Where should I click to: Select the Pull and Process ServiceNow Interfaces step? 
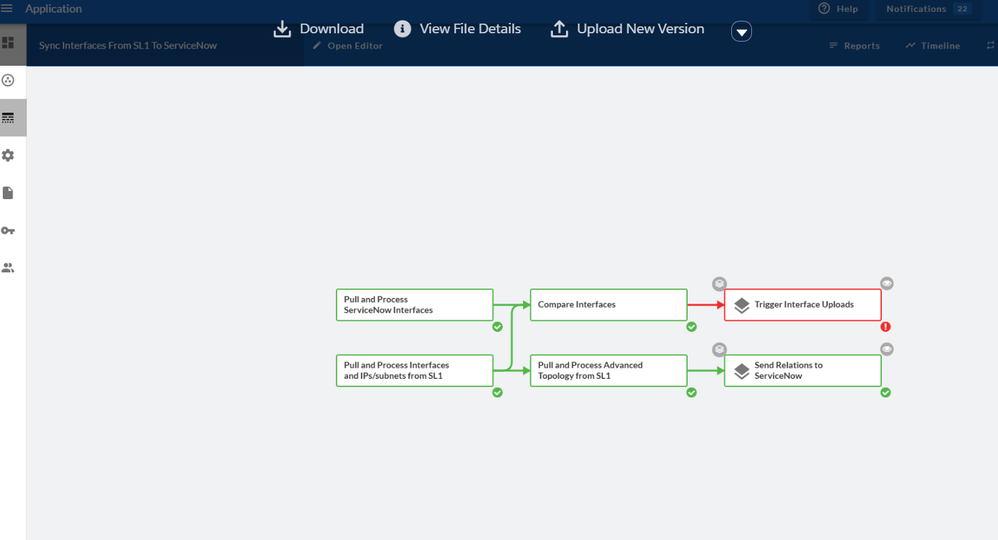(x=414, y=305)
